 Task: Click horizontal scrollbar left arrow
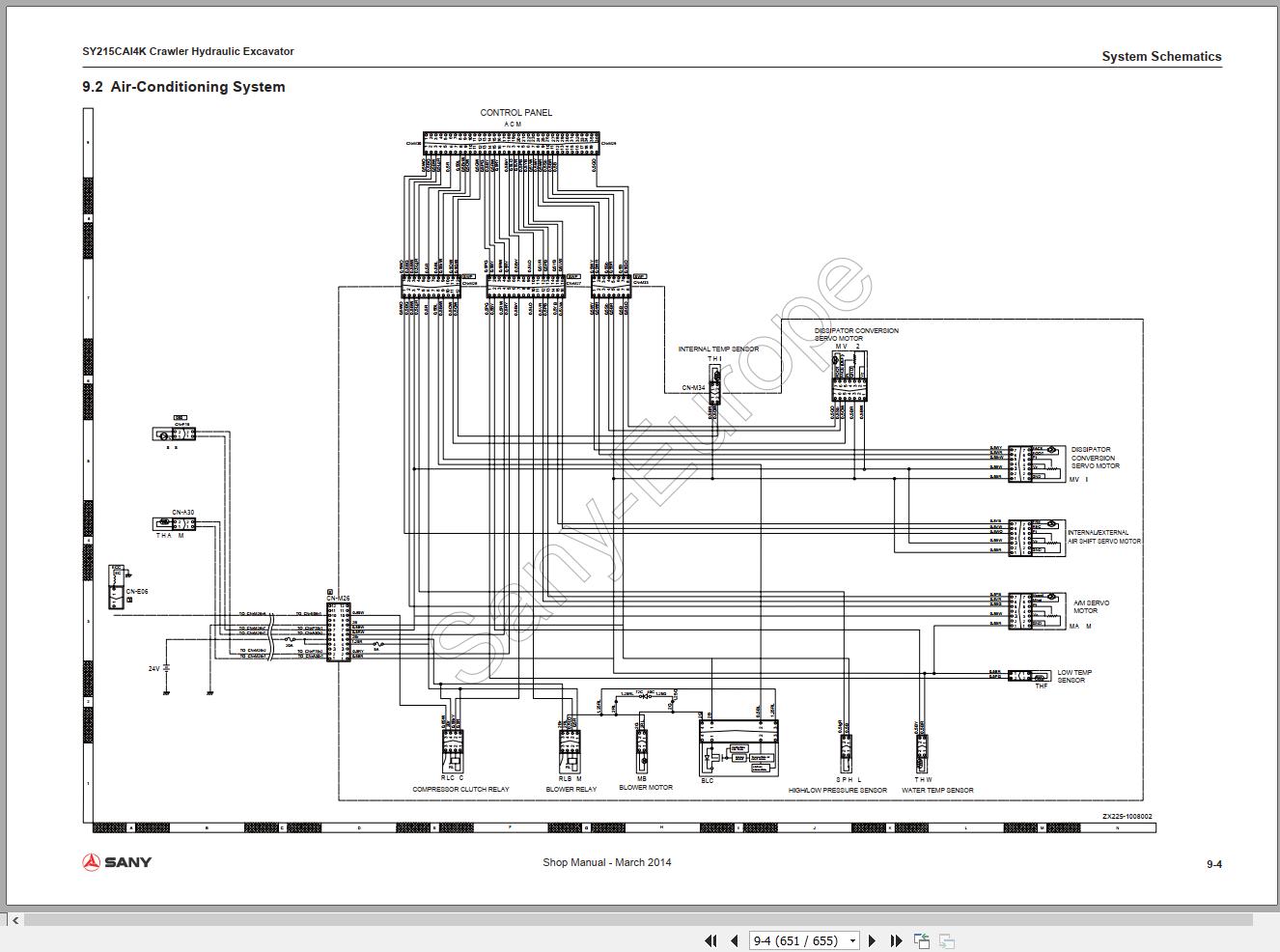pos(14,920)
